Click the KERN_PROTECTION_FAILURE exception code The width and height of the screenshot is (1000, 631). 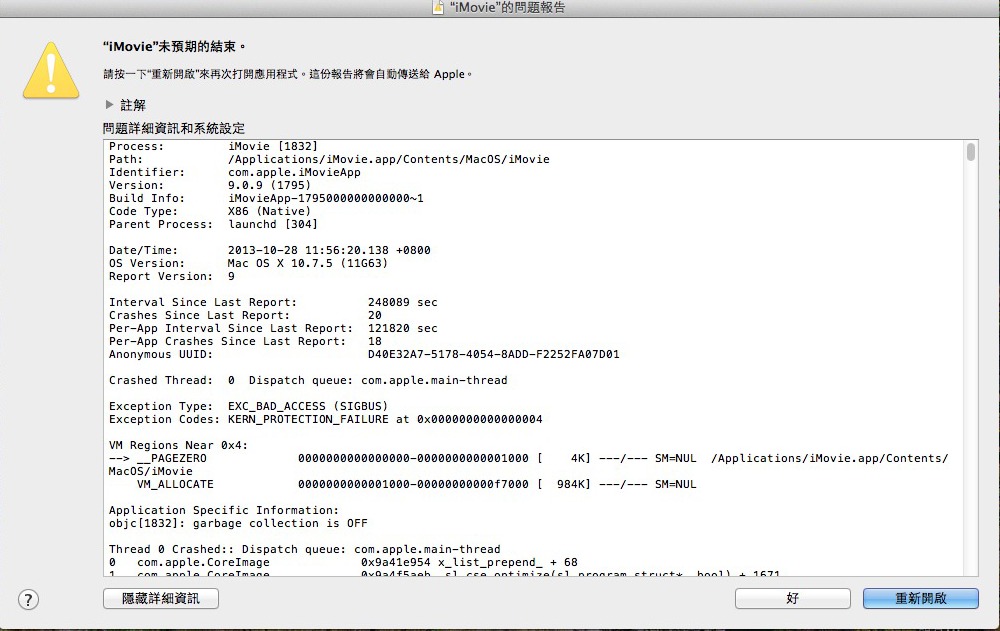coord(385,419)
